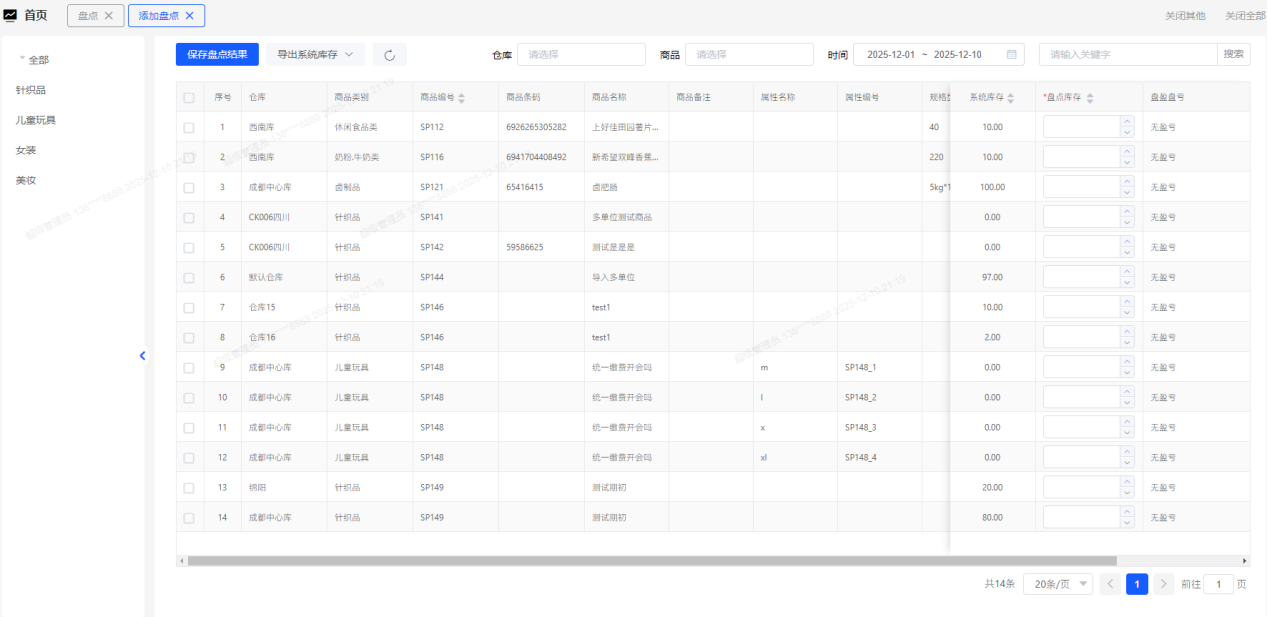Close the 盘点 tab
Image resolution: width=1267 pixels, height=617 pixels.
109,16
